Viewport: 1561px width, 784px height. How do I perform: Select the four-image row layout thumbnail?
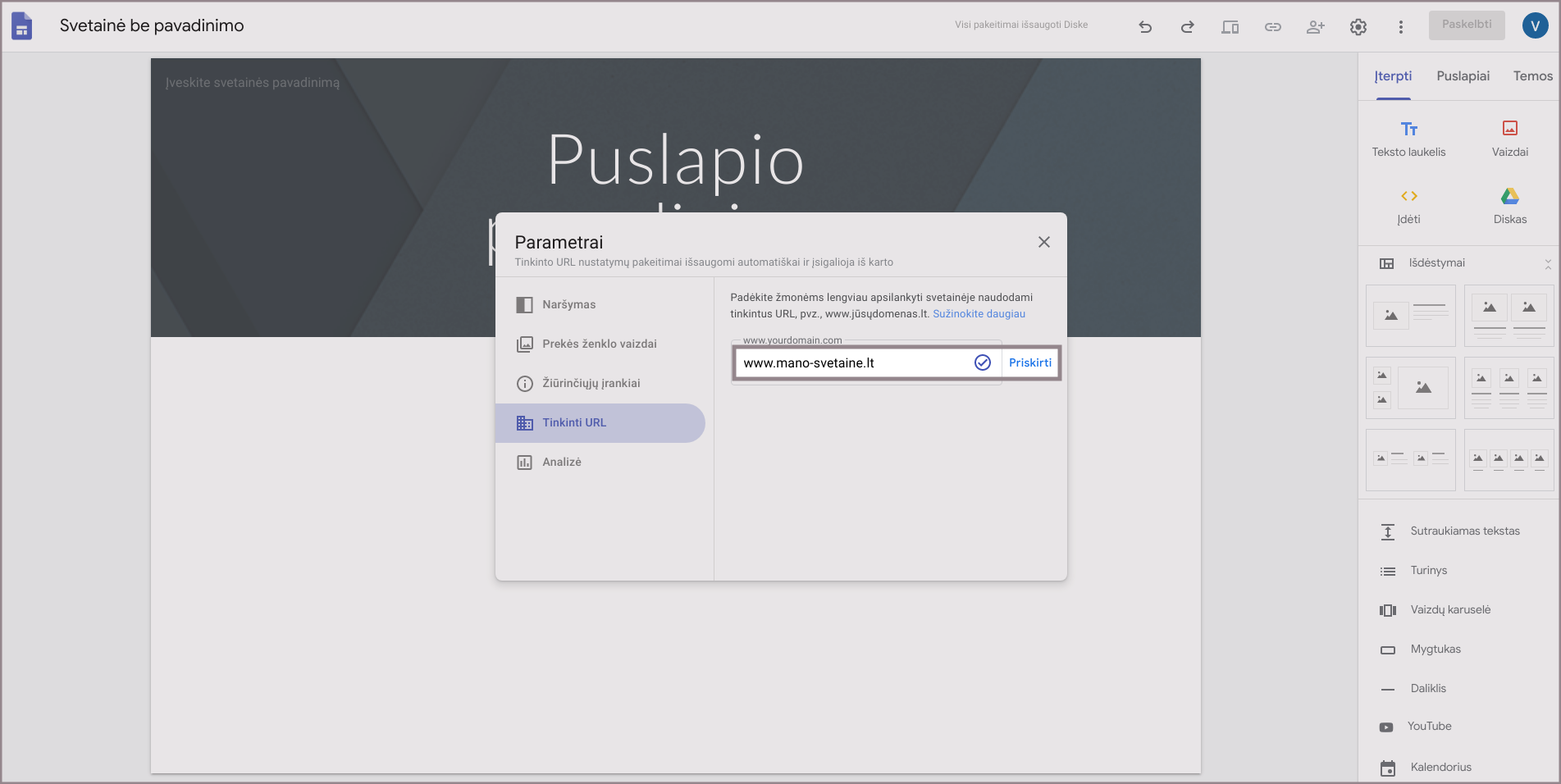click(1509, 460)
